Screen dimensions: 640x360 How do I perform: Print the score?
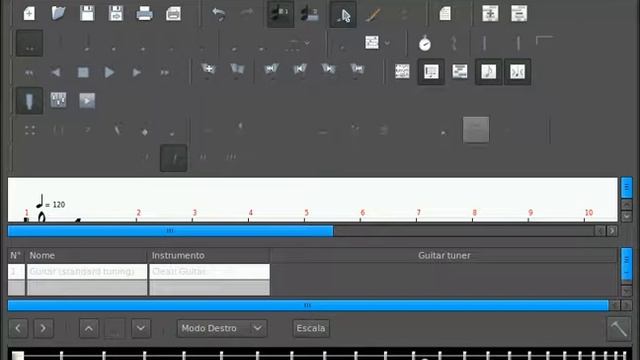144,13
